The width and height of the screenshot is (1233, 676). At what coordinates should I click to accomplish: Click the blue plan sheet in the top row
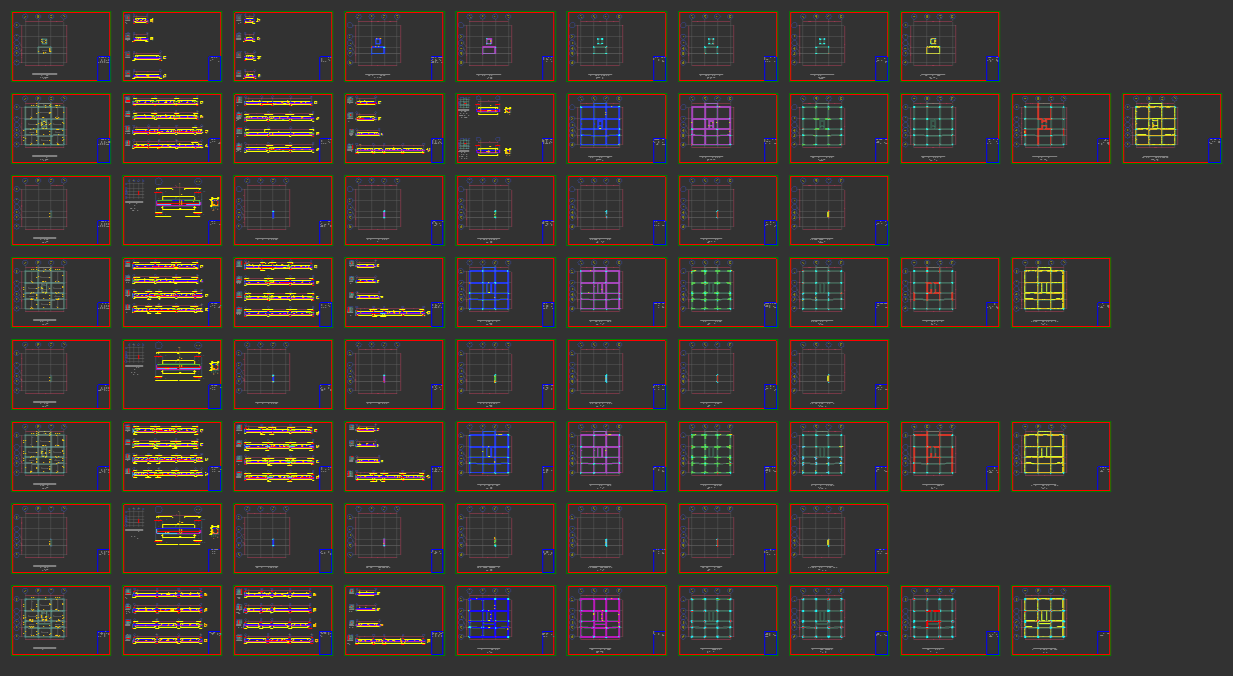point(394,46)
